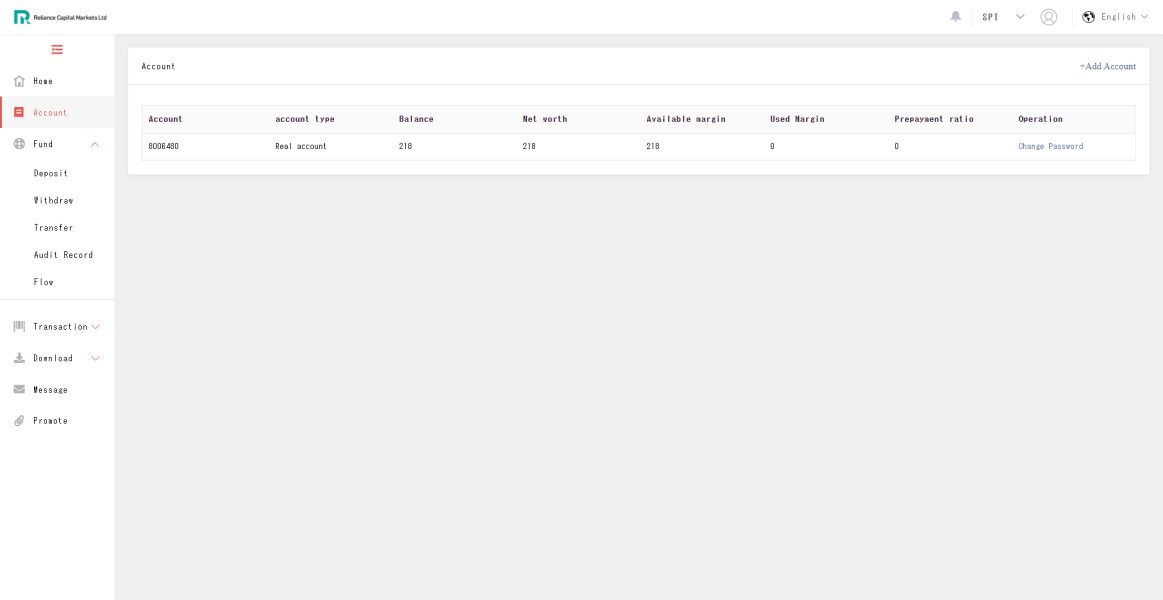Open Flow under Fund

44,283
